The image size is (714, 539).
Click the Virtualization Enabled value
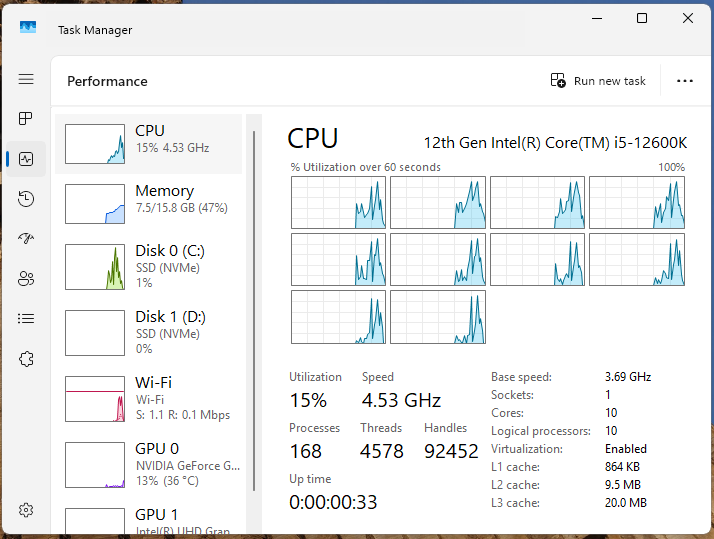coord(626,449)
